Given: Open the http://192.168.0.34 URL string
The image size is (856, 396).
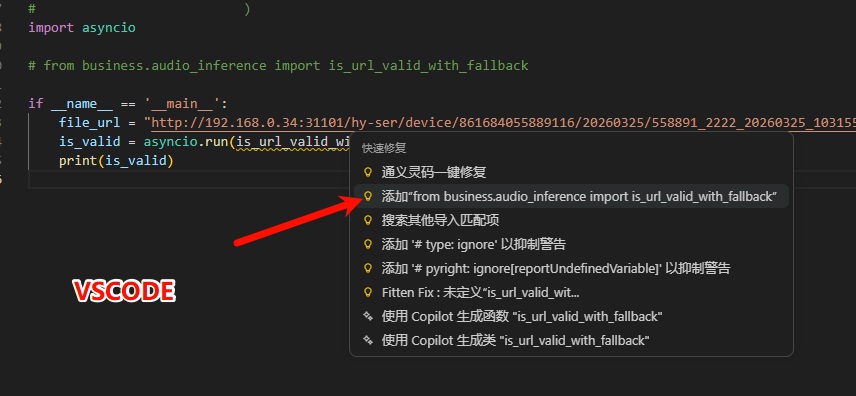Looking at the screenshot, I should tap(503, 123).
